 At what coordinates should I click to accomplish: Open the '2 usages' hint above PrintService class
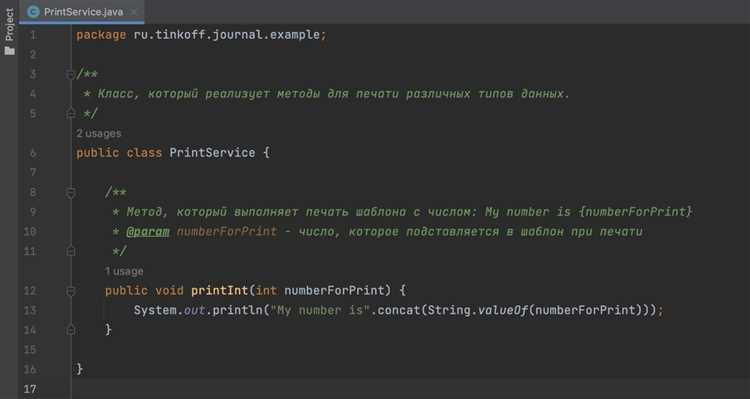point(99,133)
